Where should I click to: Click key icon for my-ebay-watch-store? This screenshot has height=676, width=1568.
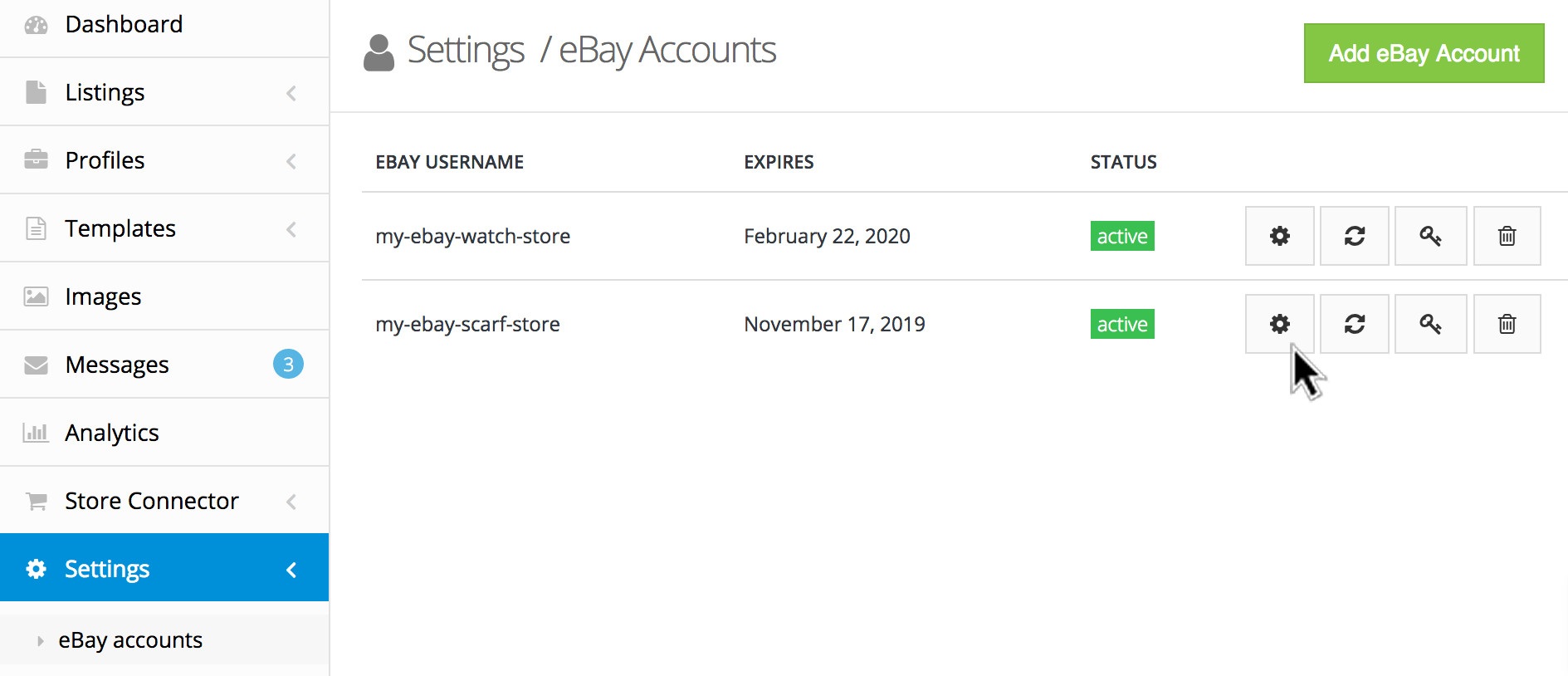(x=1430, y=236)
